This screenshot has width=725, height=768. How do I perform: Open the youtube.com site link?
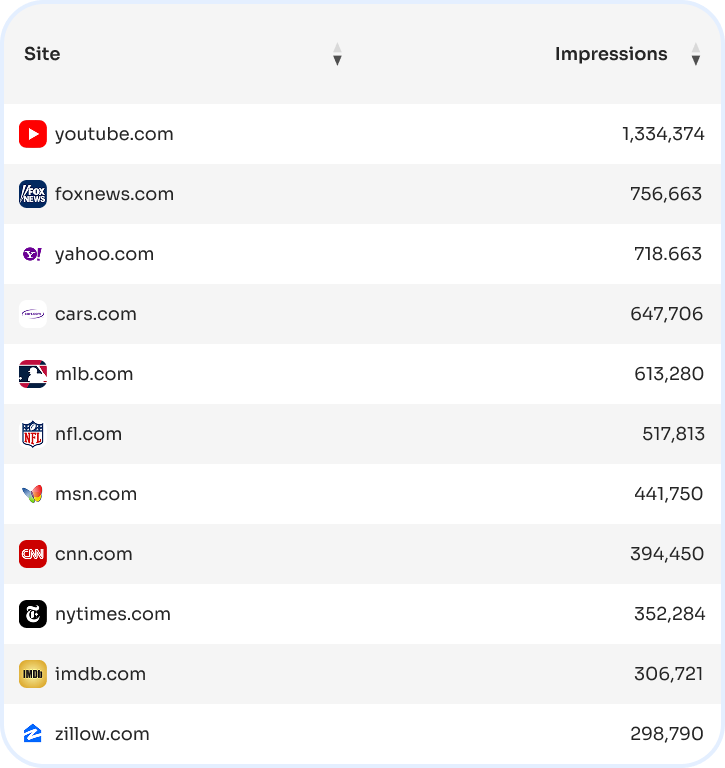[114, 134]
